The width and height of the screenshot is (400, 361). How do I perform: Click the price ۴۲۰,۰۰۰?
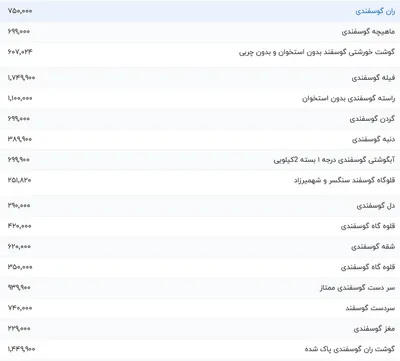pyautogui.click(x=19, y=226)
